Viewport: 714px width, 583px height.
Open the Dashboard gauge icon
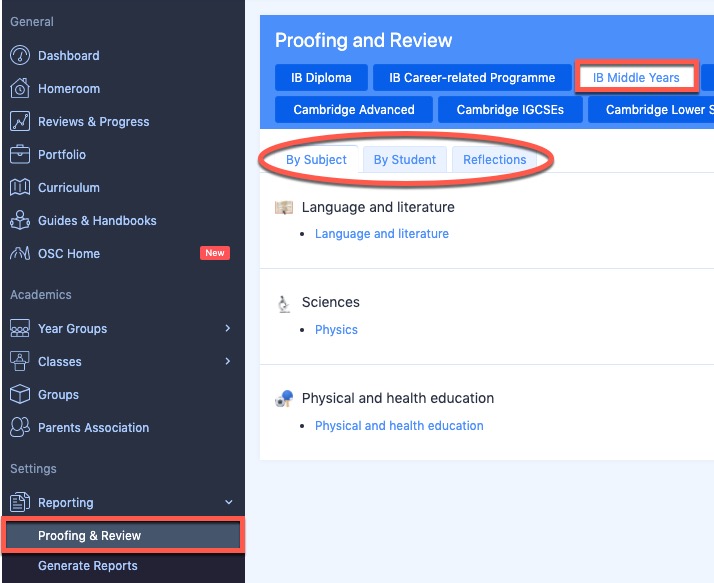click(x=20, y=55)
